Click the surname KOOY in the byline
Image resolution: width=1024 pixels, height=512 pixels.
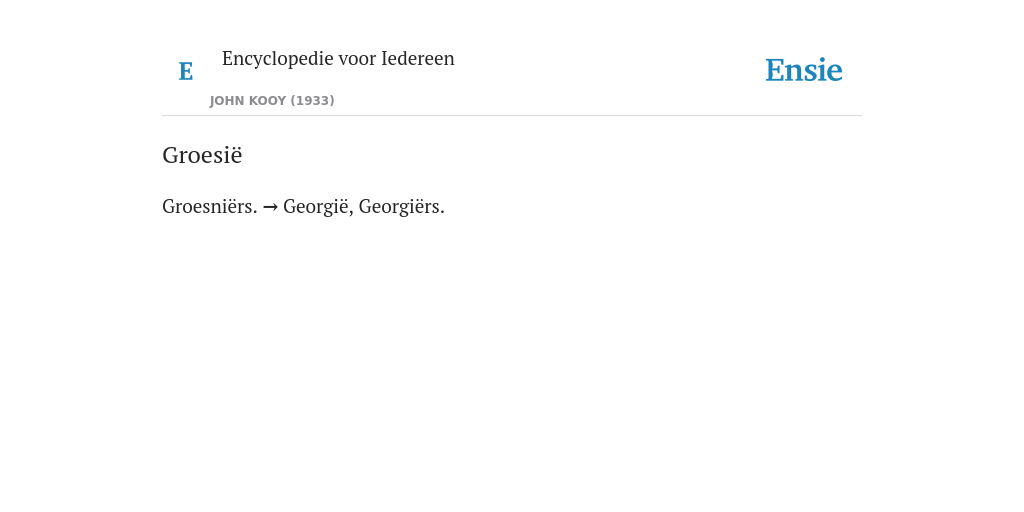click(x=267, y=101)
